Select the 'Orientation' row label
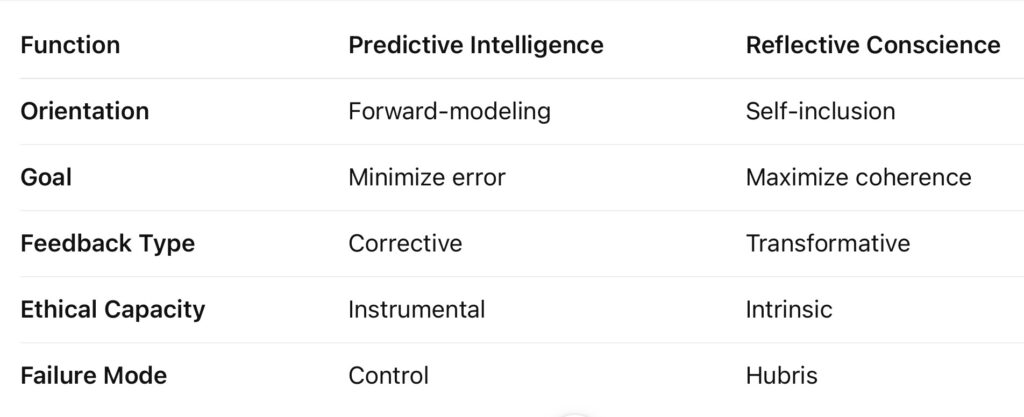This screenshot has height=417, width=1024. pyautogui.click(x=84, y=111)
